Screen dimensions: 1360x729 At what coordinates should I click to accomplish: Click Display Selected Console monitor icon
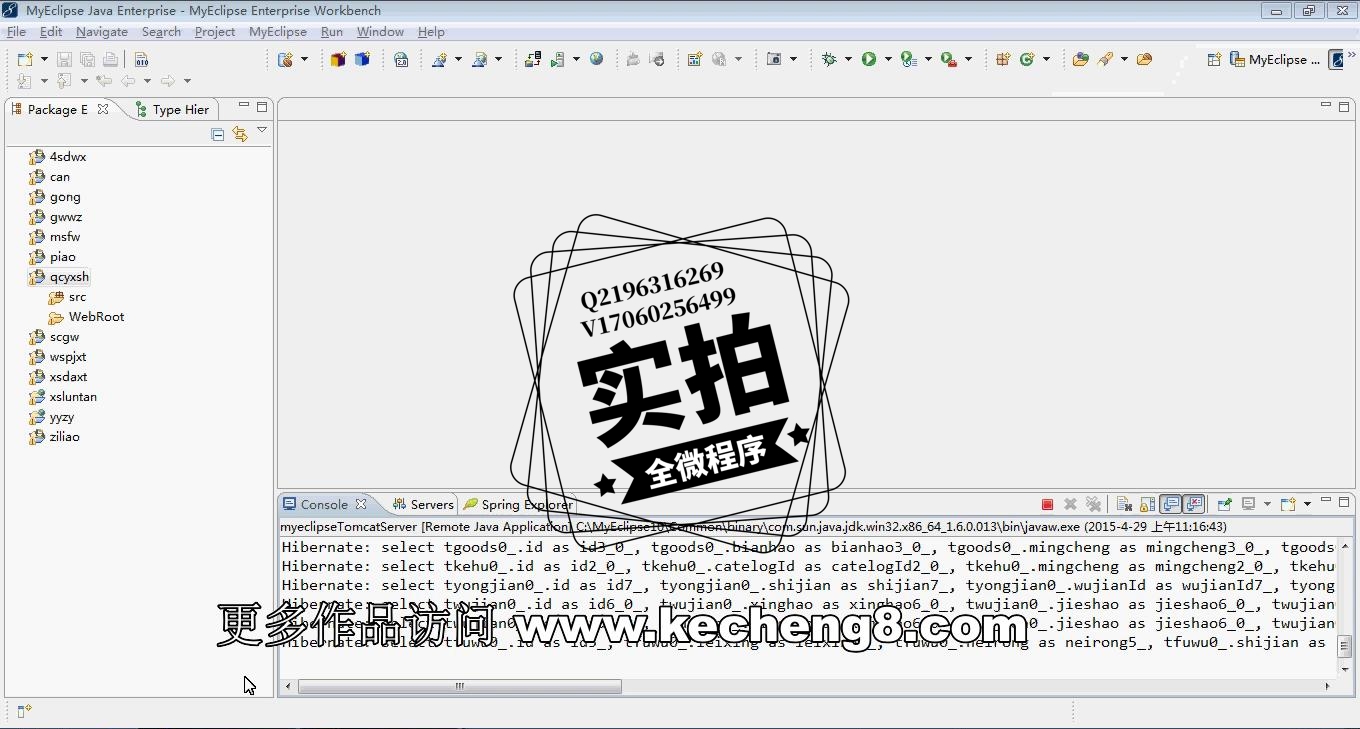pyautogui.click(x=1248, y=504)
